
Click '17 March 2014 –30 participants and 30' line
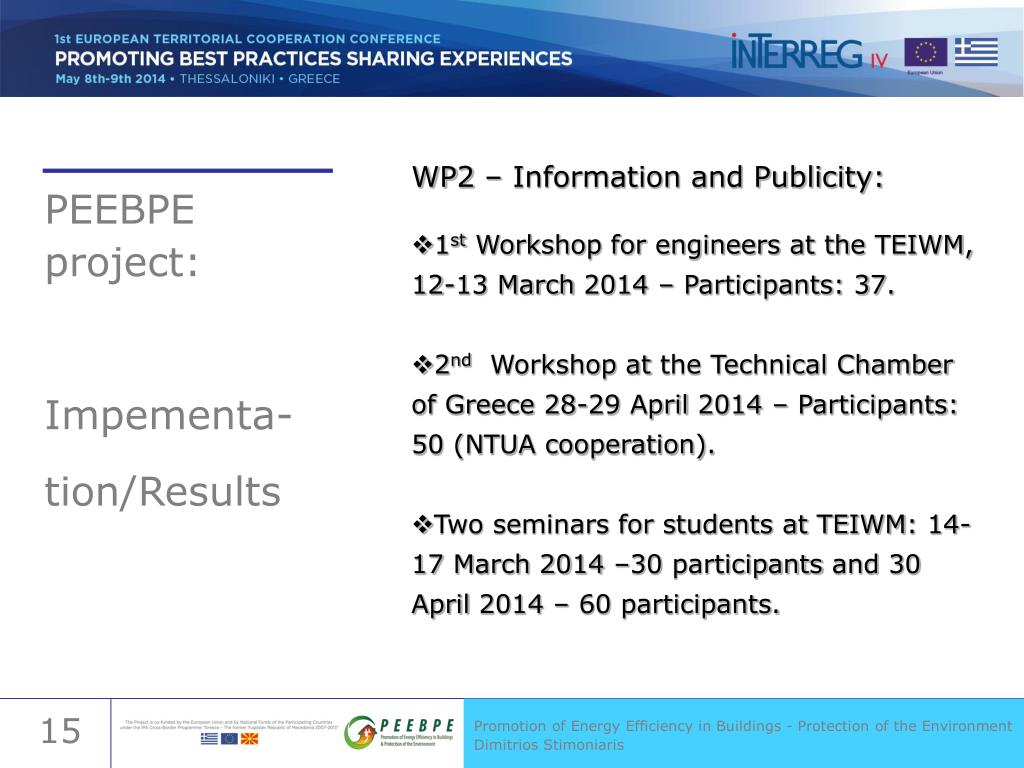[x=666, y=565]
